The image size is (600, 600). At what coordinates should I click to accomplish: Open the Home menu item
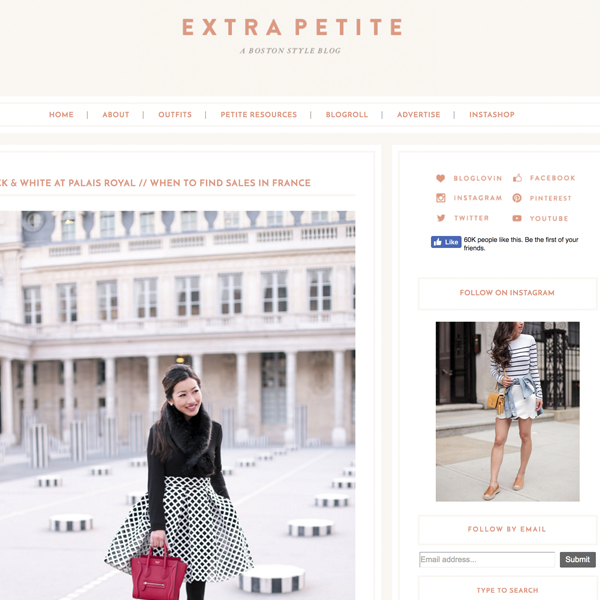pyautogui.click(x=61, y=114)
